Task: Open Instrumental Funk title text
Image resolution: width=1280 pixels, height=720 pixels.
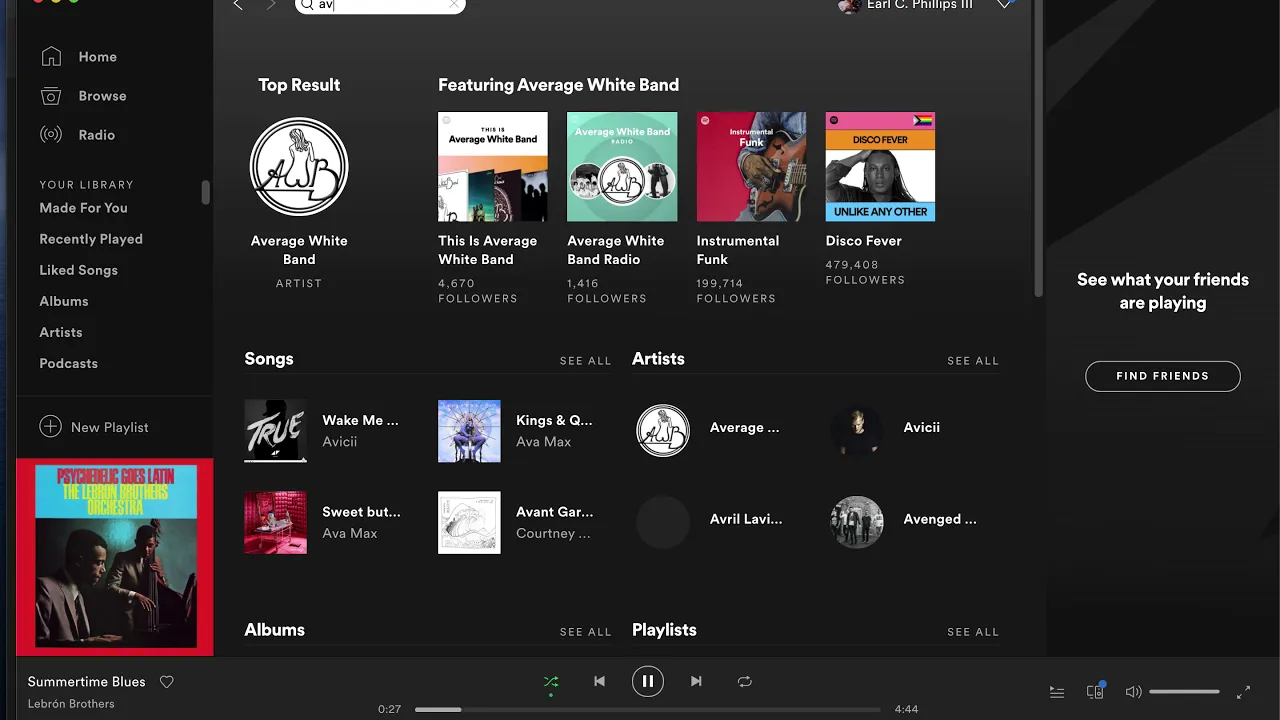Action: 738,250
